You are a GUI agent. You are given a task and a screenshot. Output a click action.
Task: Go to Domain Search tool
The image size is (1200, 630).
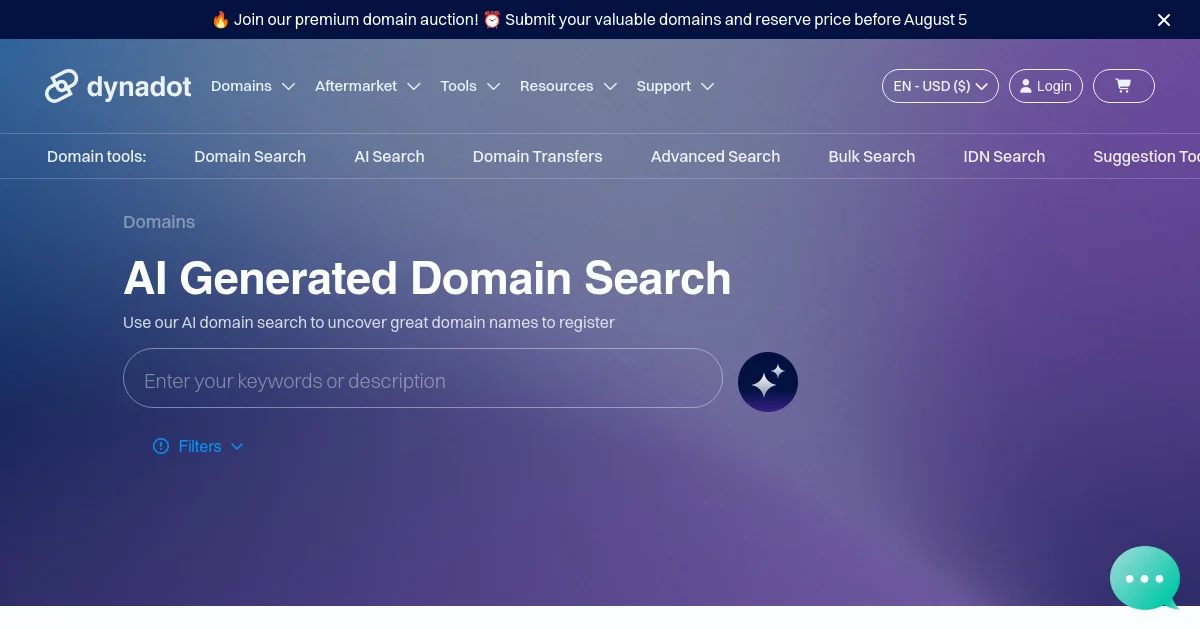tap(250, 156)
